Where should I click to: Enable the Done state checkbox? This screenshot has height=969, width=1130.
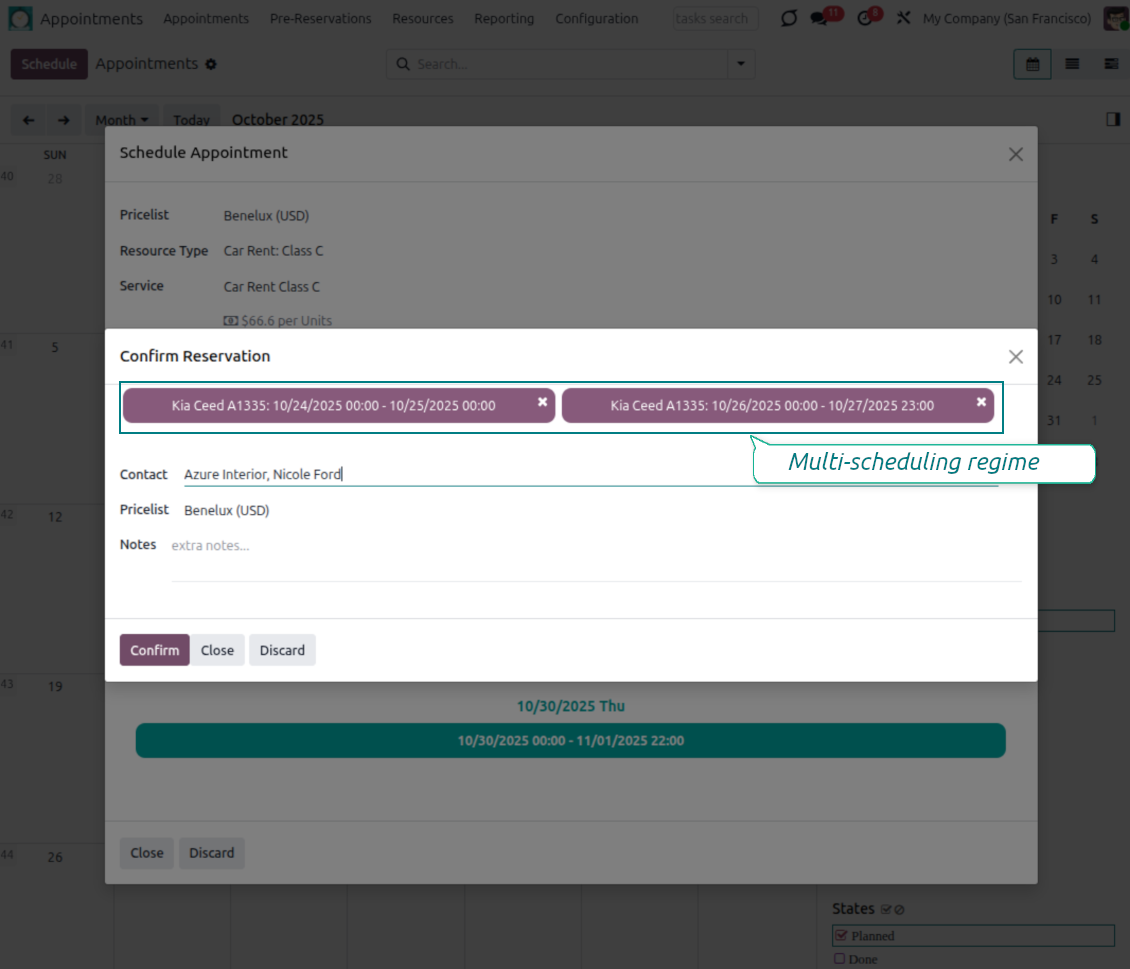point(839,959)
